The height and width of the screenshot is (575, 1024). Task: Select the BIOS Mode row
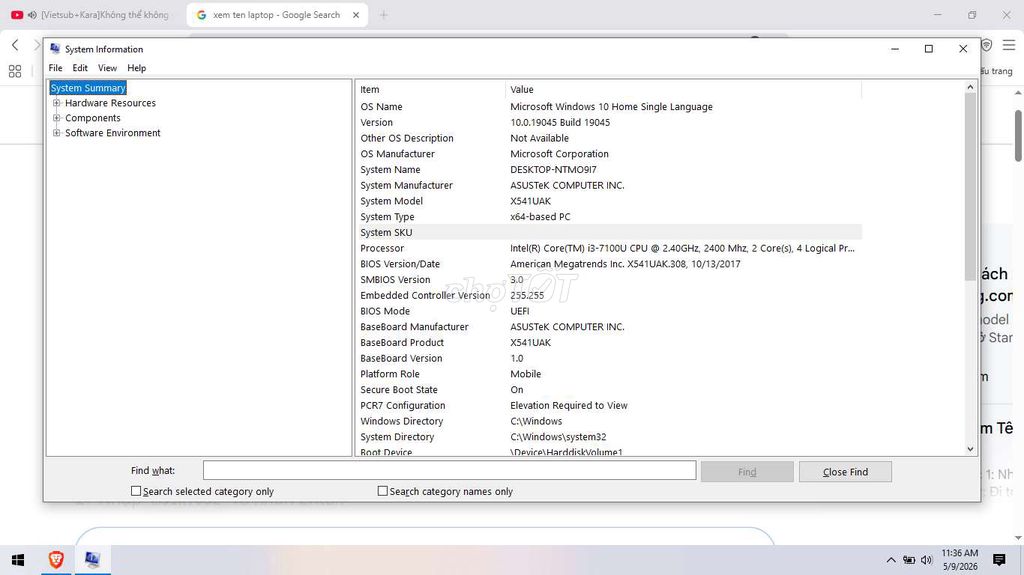click(x=609, y=311)
